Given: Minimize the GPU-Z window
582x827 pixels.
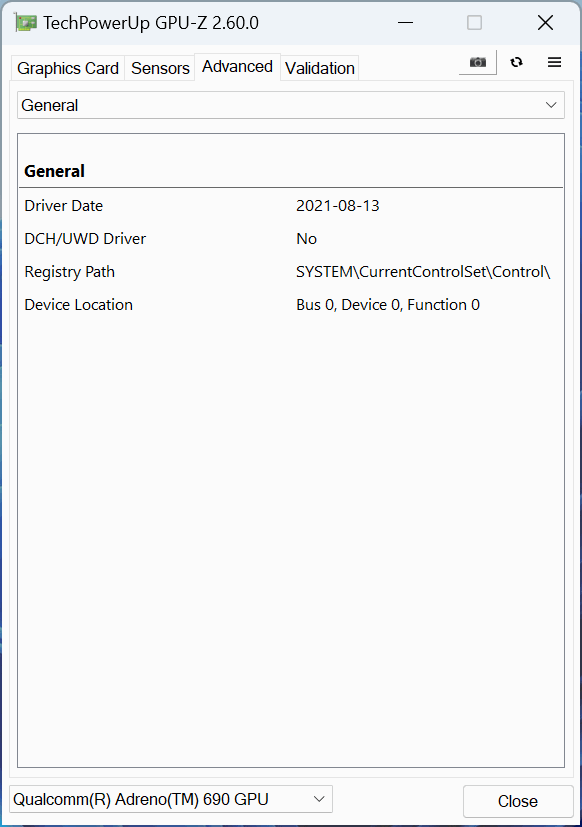Looking at the screenshot, I should tap(405, 23).
